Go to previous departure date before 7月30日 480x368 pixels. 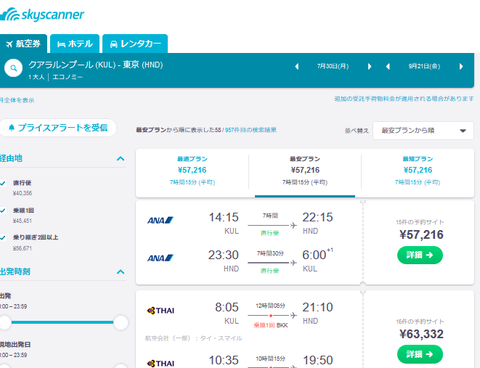click(297, 67)
